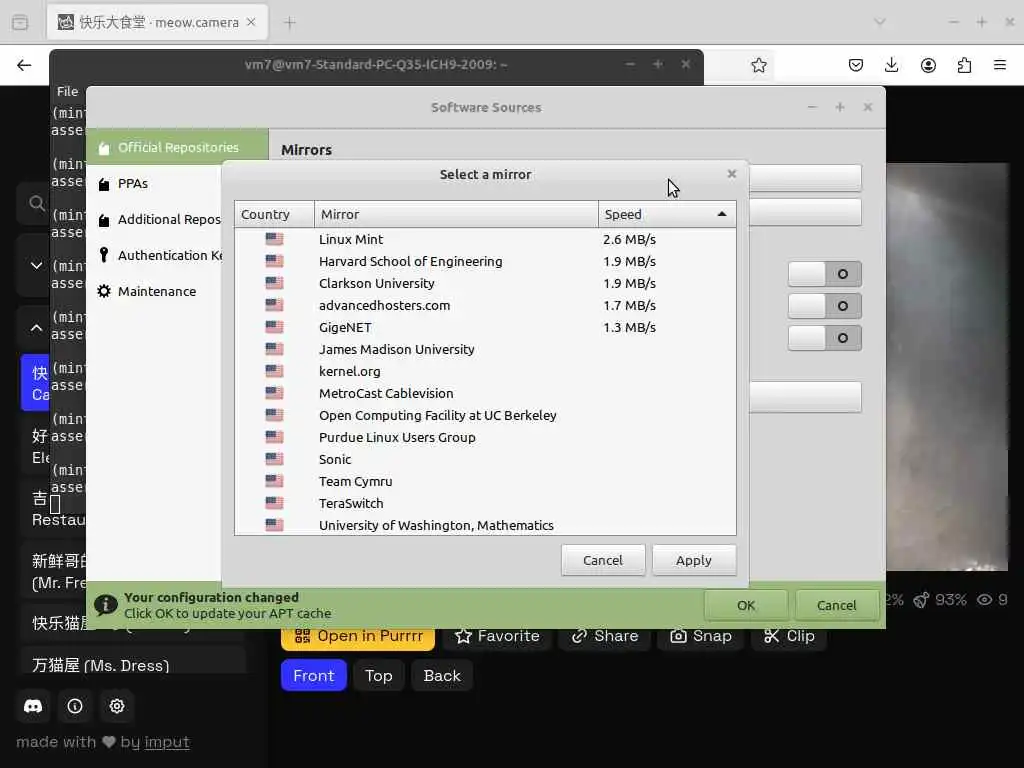
Task: Open browser hamburger menu
Action: click(x=1000, y=65)
